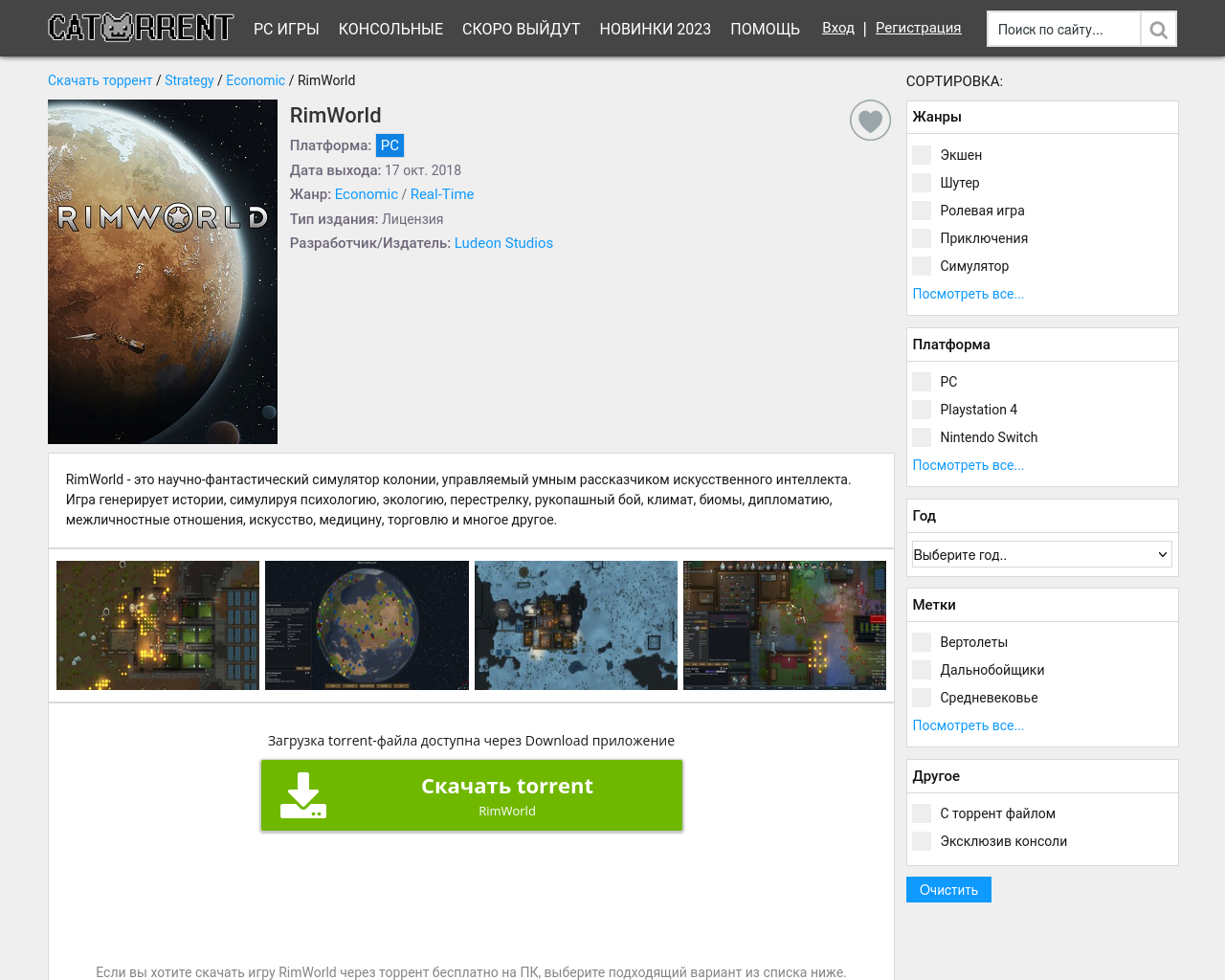Screen dimensions: 1225x980
Task: Click the download arrow icon on green button
Action: 303,795
